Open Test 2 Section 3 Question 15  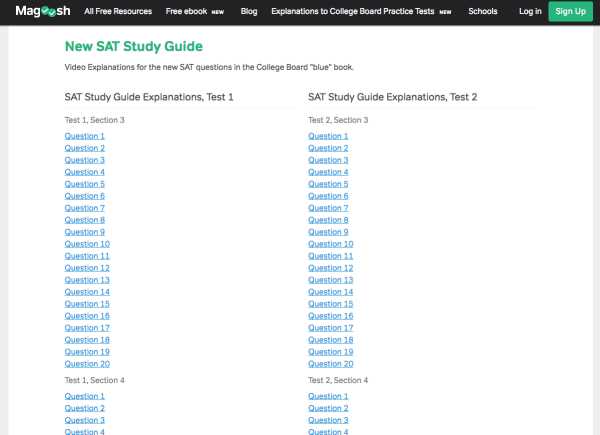pos(331,304)
